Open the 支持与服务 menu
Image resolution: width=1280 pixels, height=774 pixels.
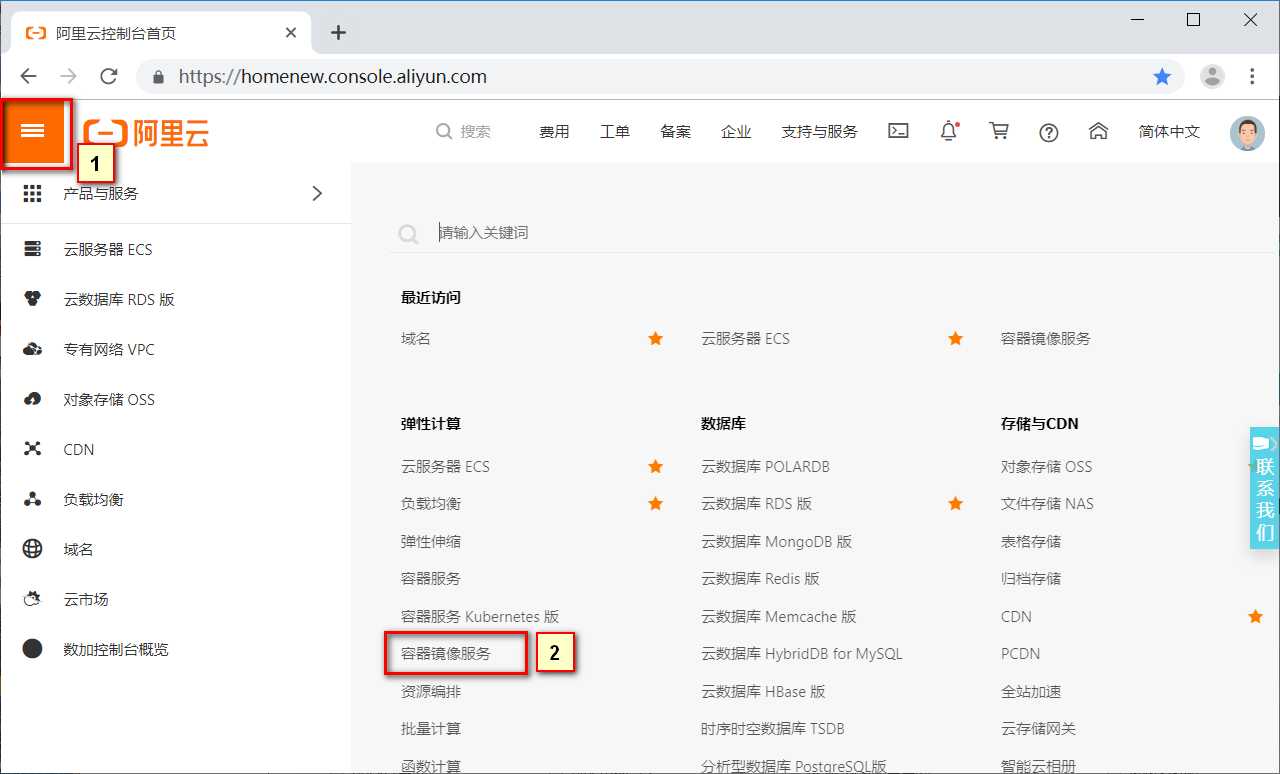pyautogui.click(x=819, y=131)
